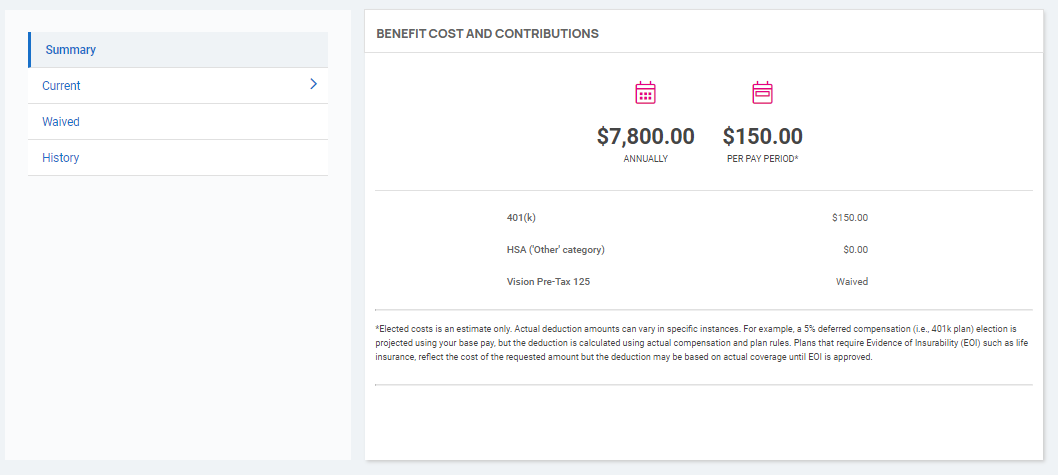The width and height of the screenshot is (1058, 475).
Task: Click the Waived status for Vision plan
Action: coord(852,281)
